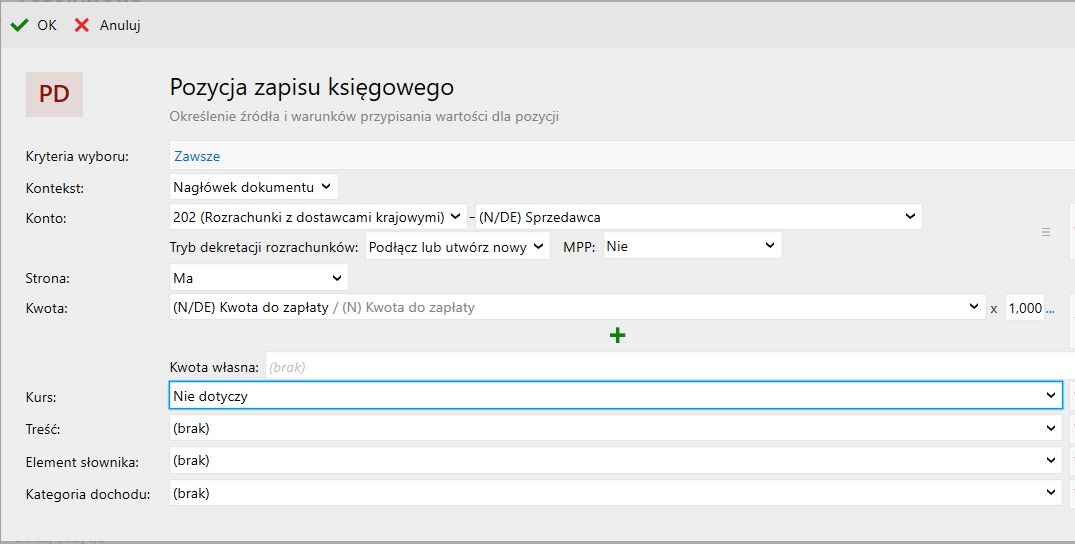1075x544 pixels.
Task: Click the green checkmark OK icon
Action: coord(19,25)
